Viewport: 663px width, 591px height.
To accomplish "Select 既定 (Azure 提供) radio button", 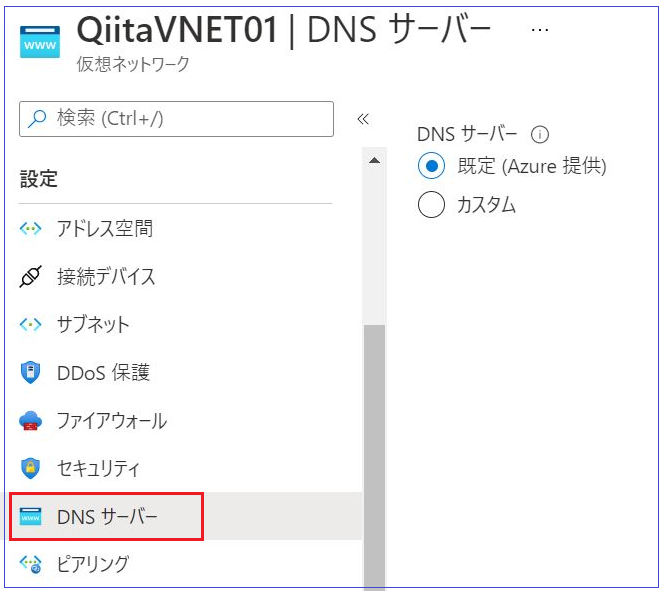I will pyautogui.click(x=431, y=165).
